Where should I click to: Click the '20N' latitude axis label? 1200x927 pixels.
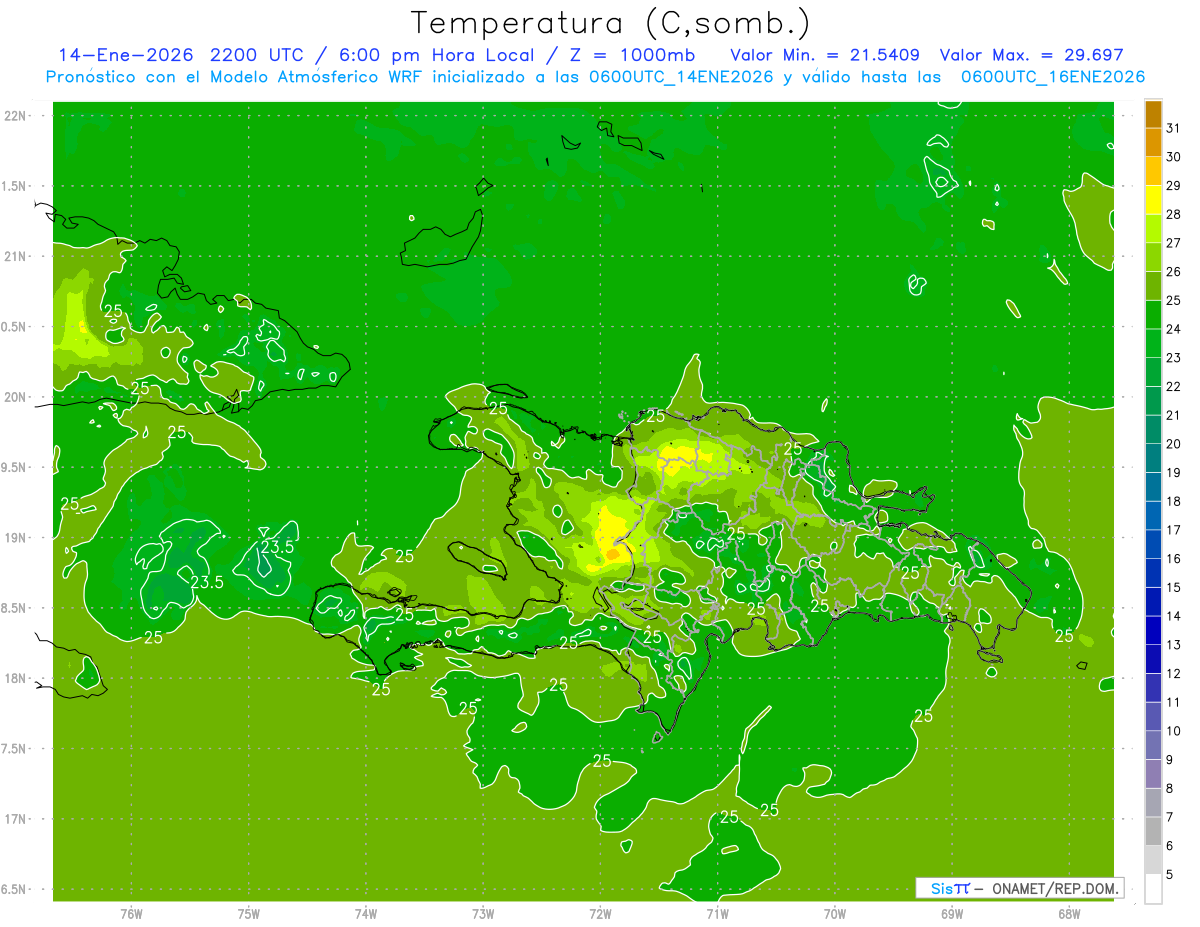[x=16, y=397]
